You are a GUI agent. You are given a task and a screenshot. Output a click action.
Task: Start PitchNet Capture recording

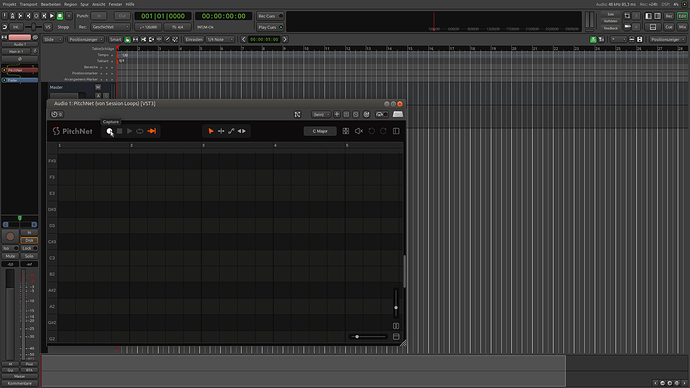pos(110,131)
